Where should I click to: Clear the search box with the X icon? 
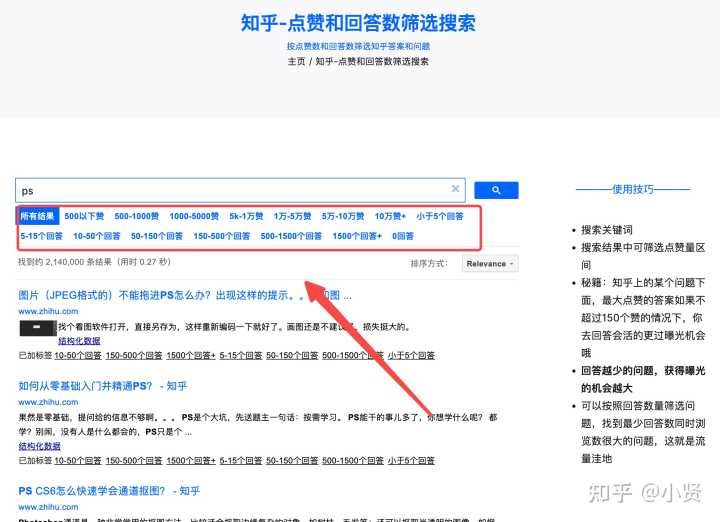(x=456, y=189)
